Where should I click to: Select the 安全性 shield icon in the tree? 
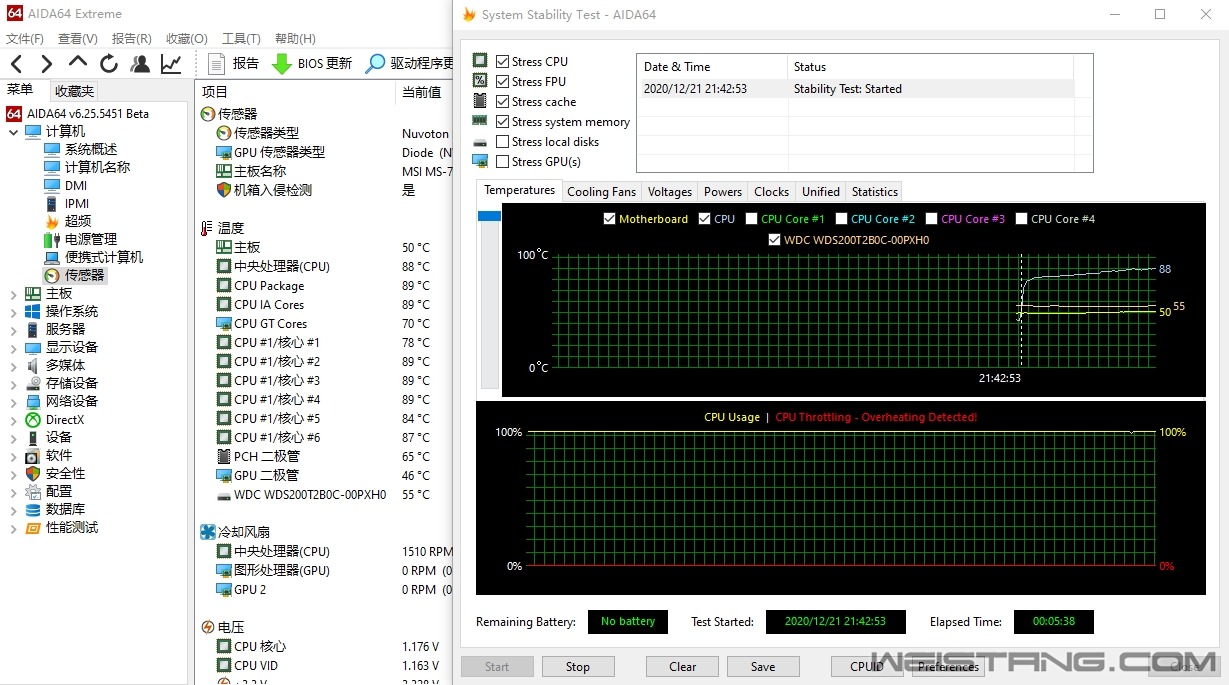point(33,473)
